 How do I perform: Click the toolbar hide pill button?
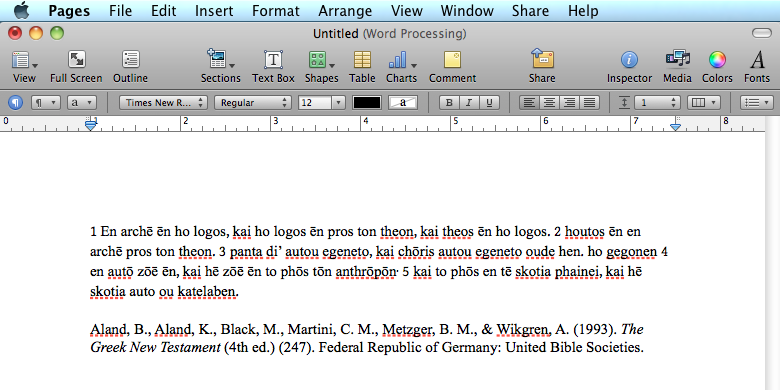[x=762, y=33]
